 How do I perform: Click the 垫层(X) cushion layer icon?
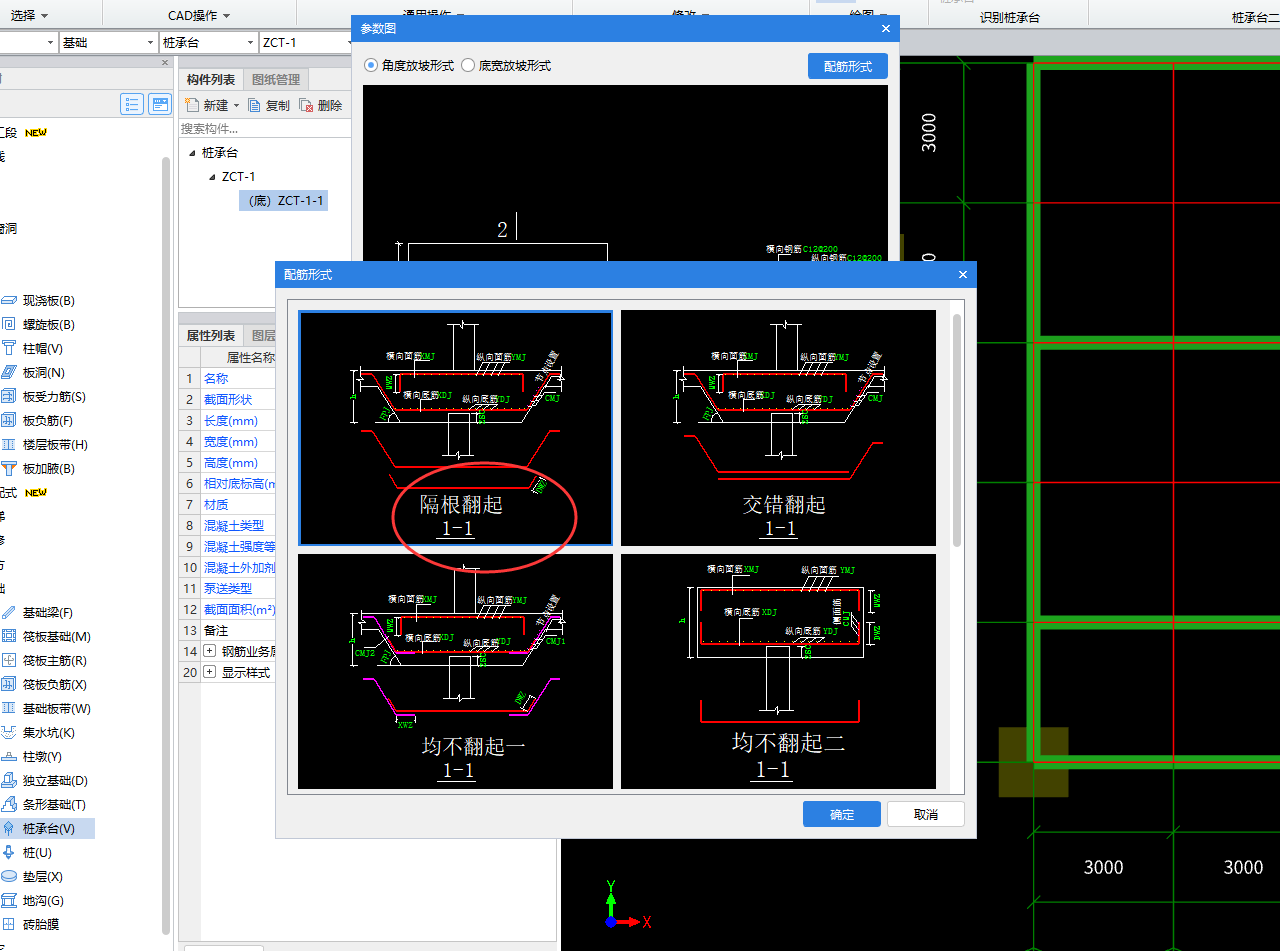tap(9, 877)
